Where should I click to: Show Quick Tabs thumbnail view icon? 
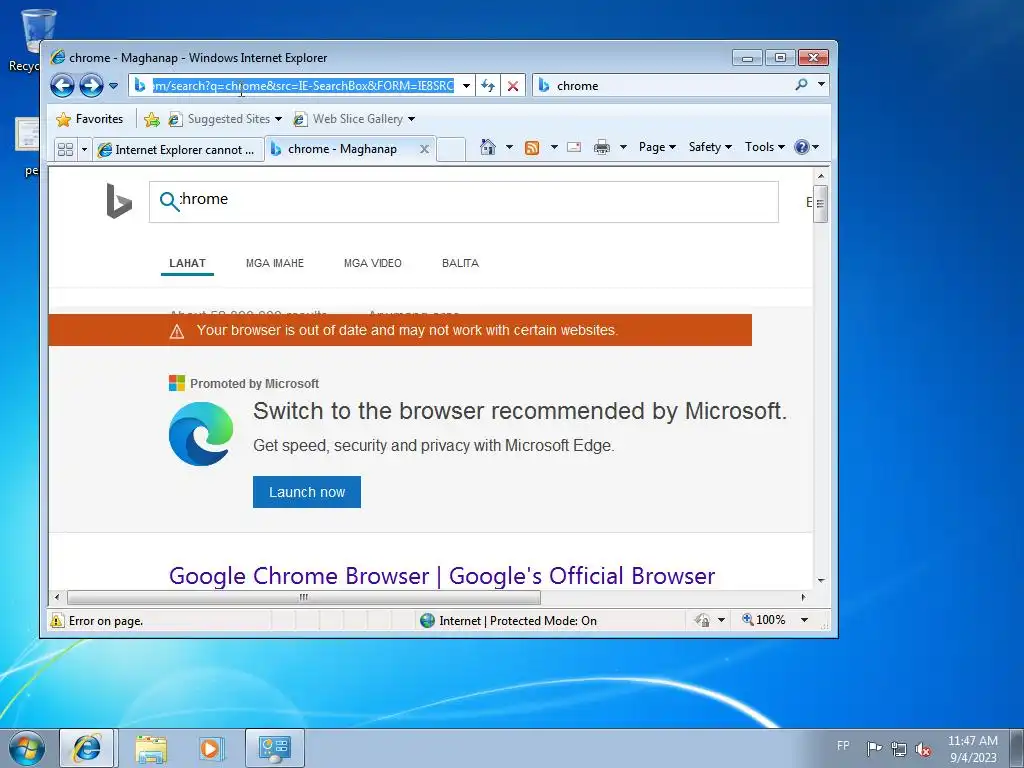pos(65,150)
